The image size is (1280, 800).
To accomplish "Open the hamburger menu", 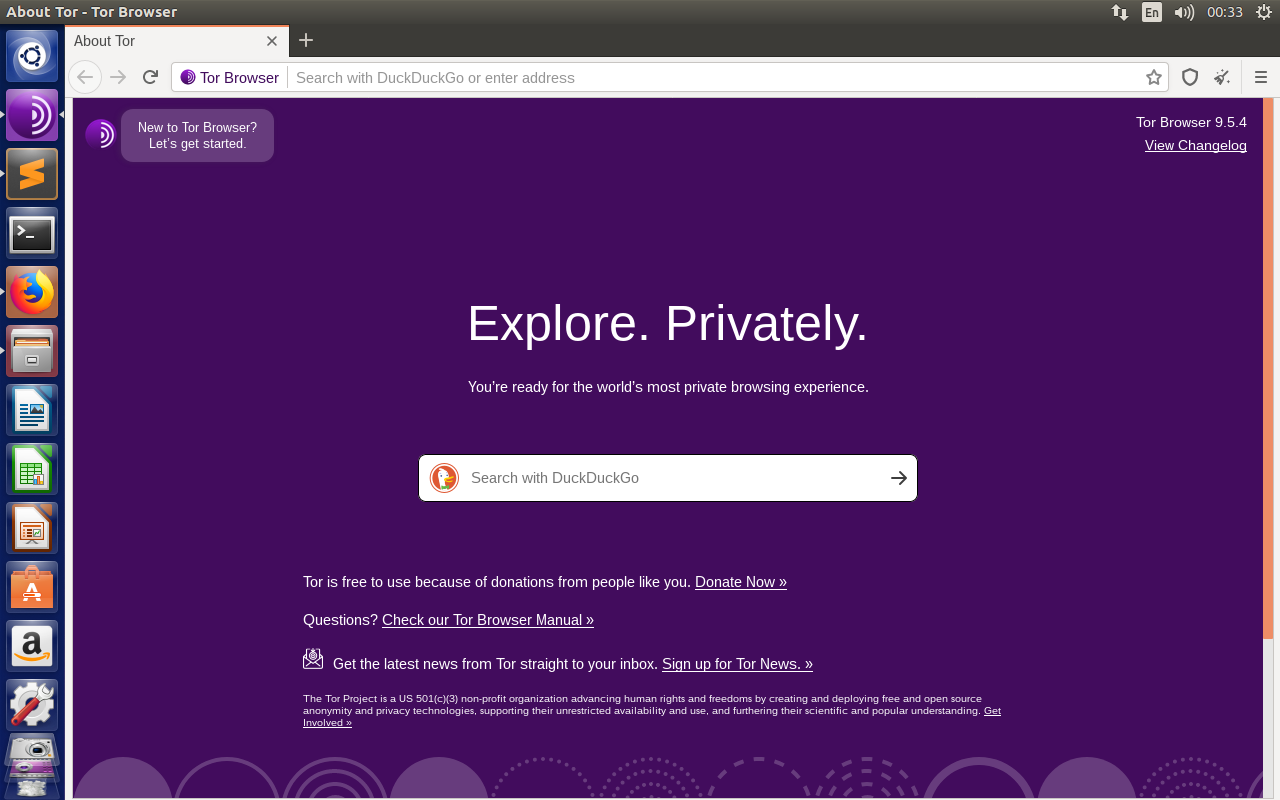I will click(1261, 77).
